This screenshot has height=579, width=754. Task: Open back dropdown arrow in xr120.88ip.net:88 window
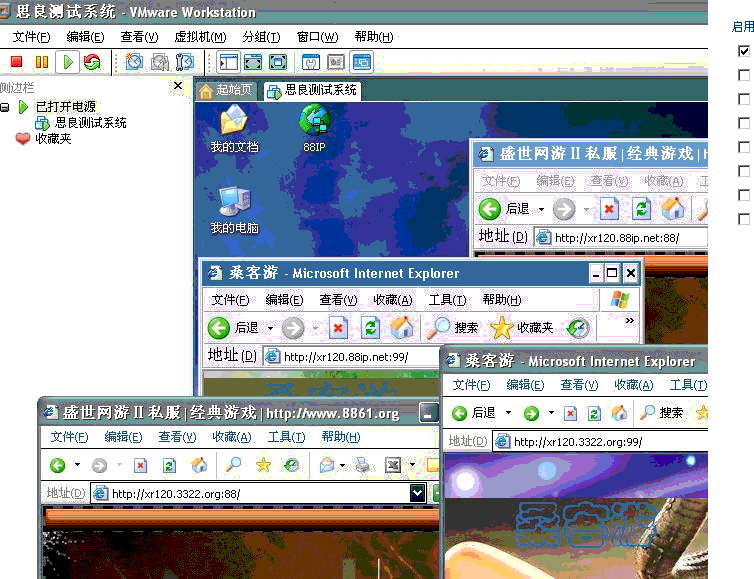[541, 210]
